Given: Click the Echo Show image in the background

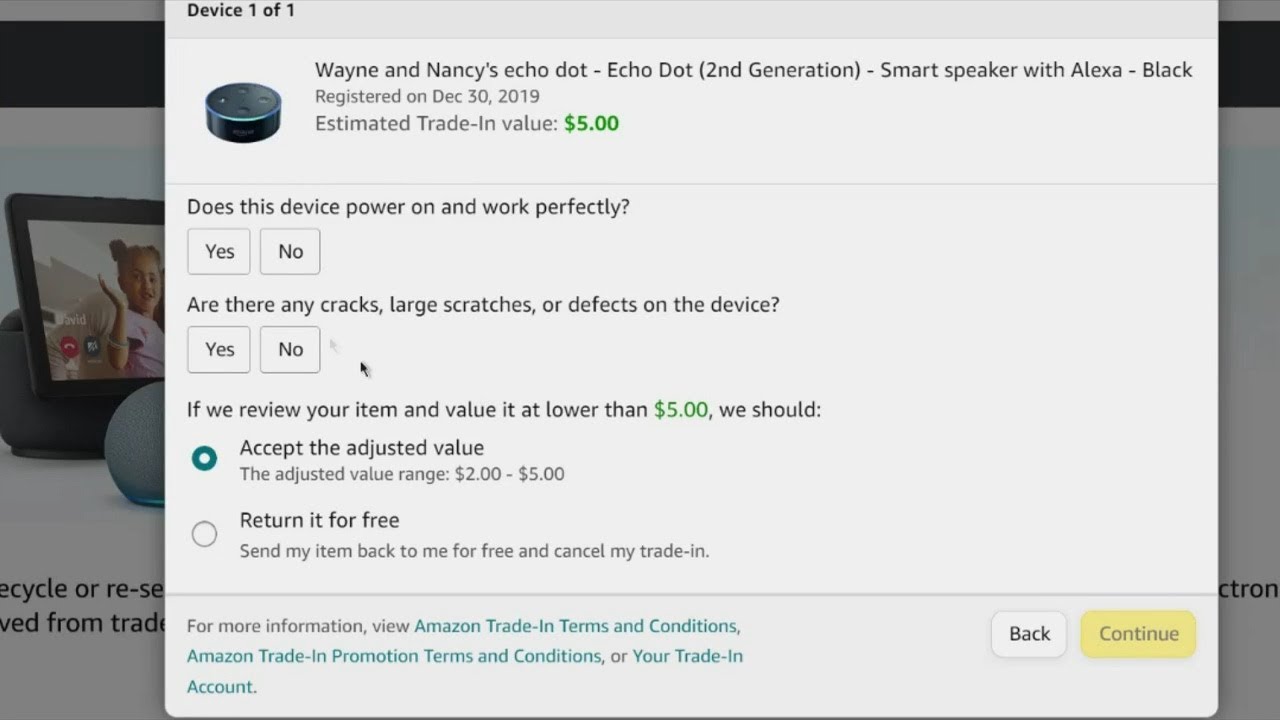Looking at the screenshot, I should click(90, 290).
